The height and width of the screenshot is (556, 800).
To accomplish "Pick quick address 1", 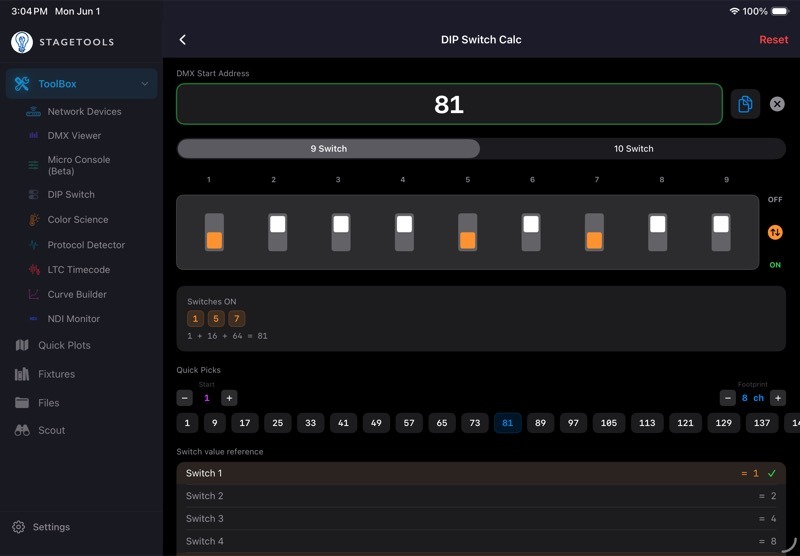I will coord(187,423).
